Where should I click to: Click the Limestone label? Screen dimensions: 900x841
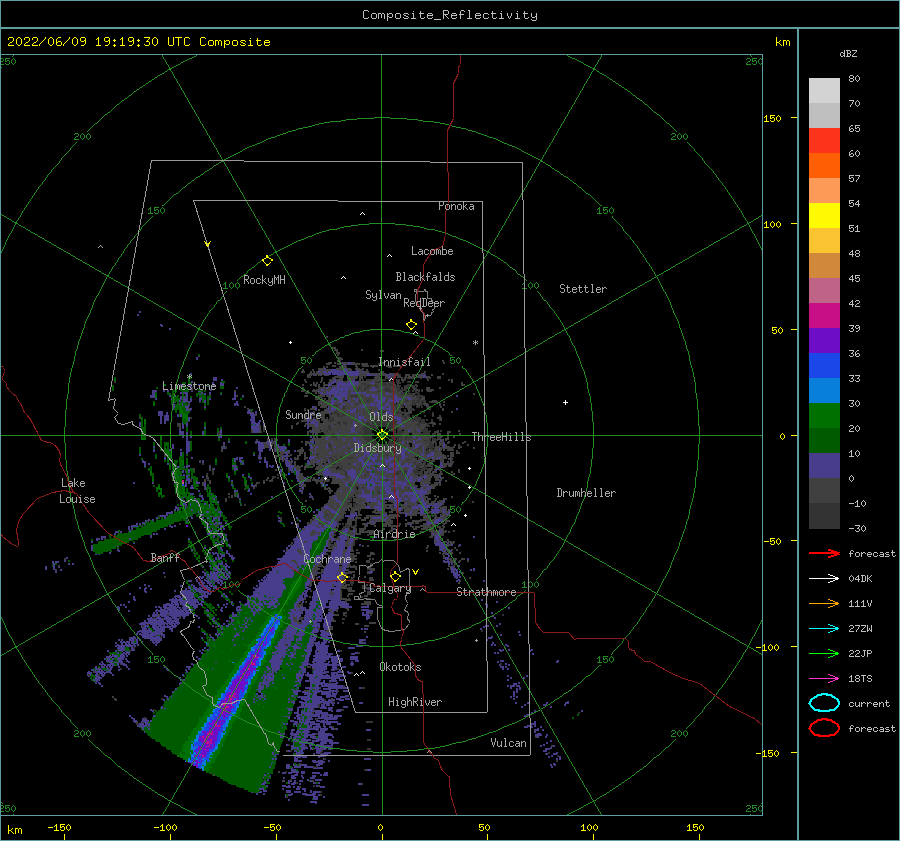coord(189,386)
